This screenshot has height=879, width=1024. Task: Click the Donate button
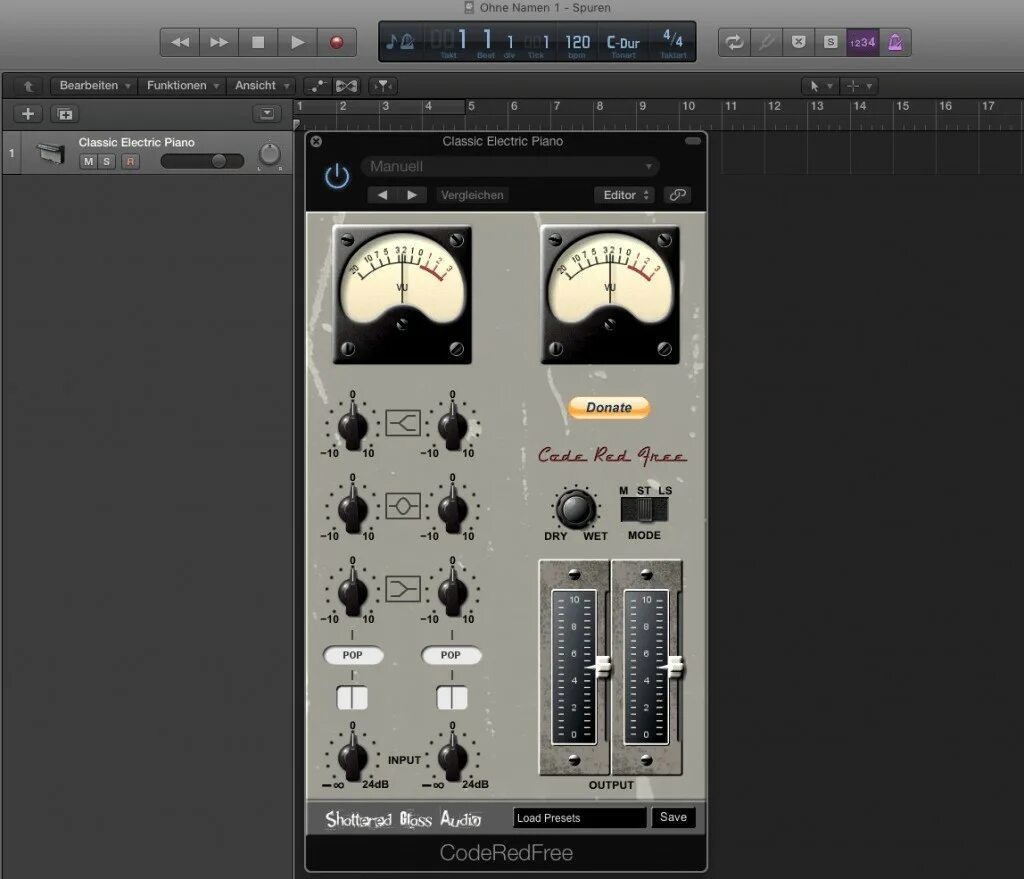click(609, 408)
